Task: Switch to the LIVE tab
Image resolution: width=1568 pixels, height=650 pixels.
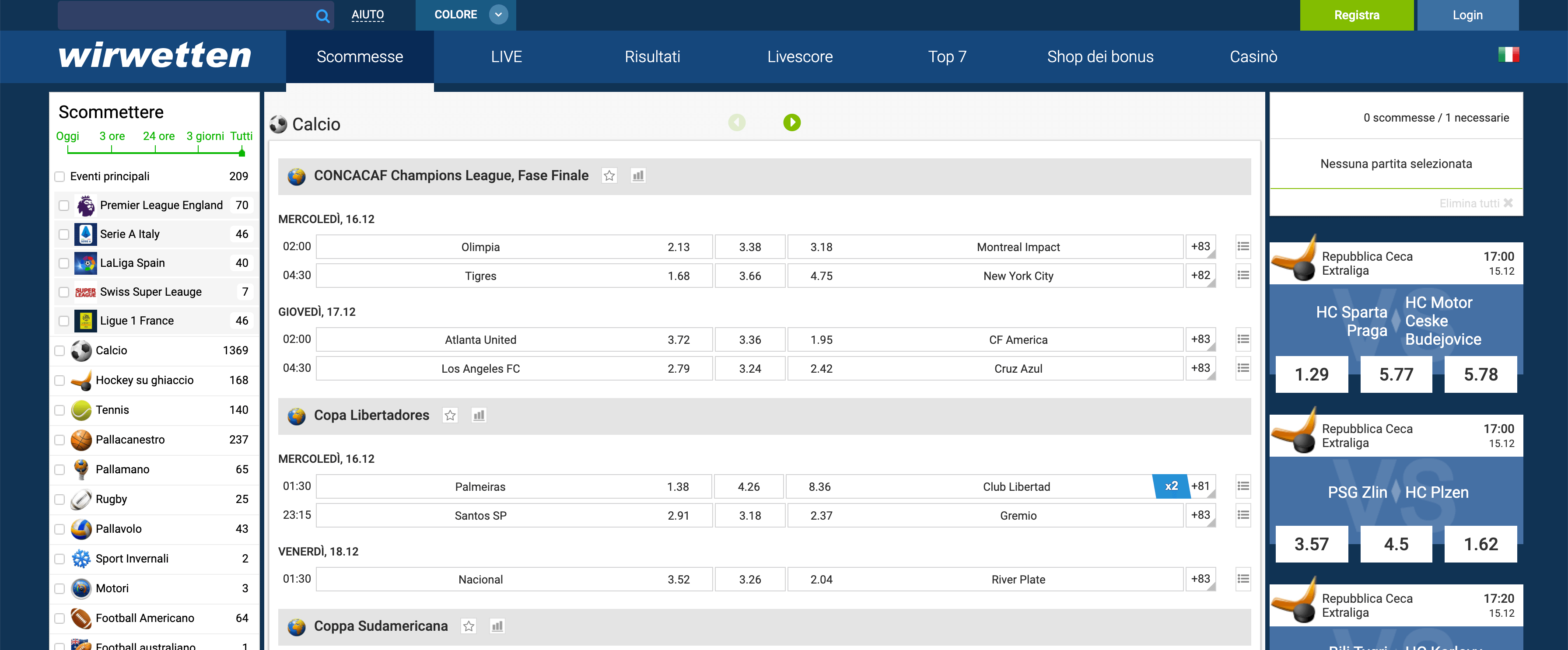Action: click(506, 56)
